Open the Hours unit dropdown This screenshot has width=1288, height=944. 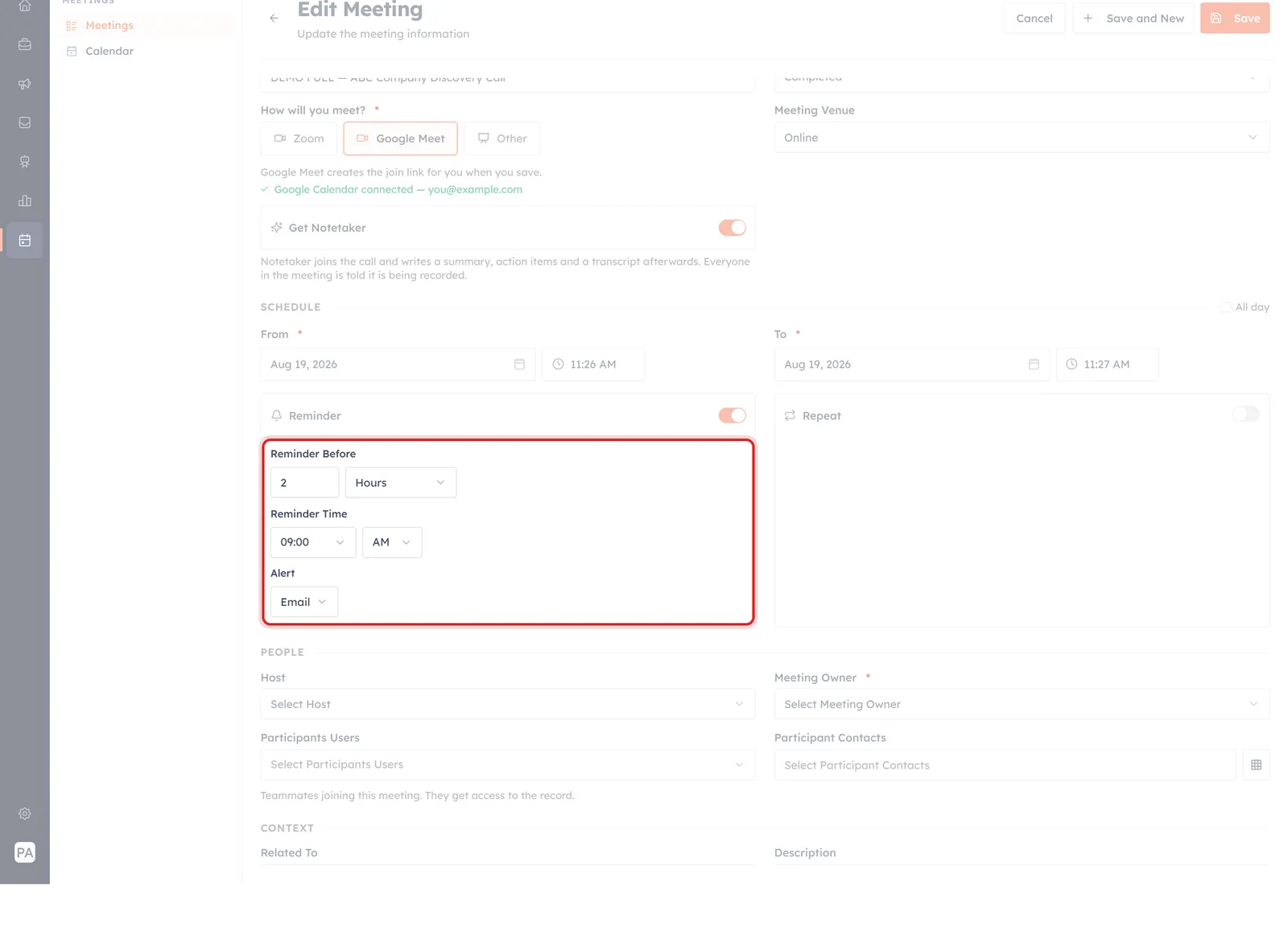pyautogui.click(x=401, y=483)
